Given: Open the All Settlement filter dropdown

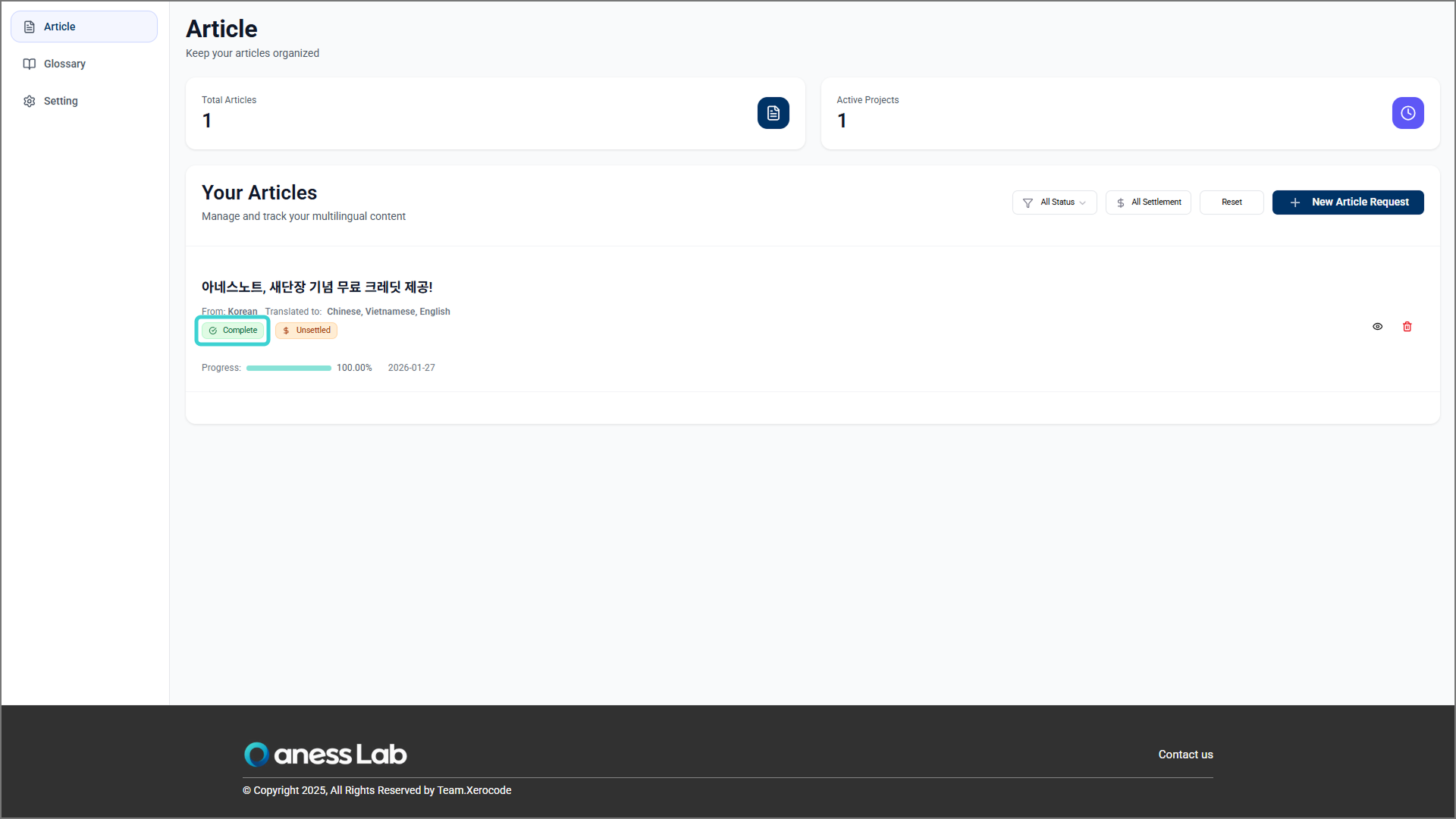Looking at the screenshot, I should [x=1148, y=202].
